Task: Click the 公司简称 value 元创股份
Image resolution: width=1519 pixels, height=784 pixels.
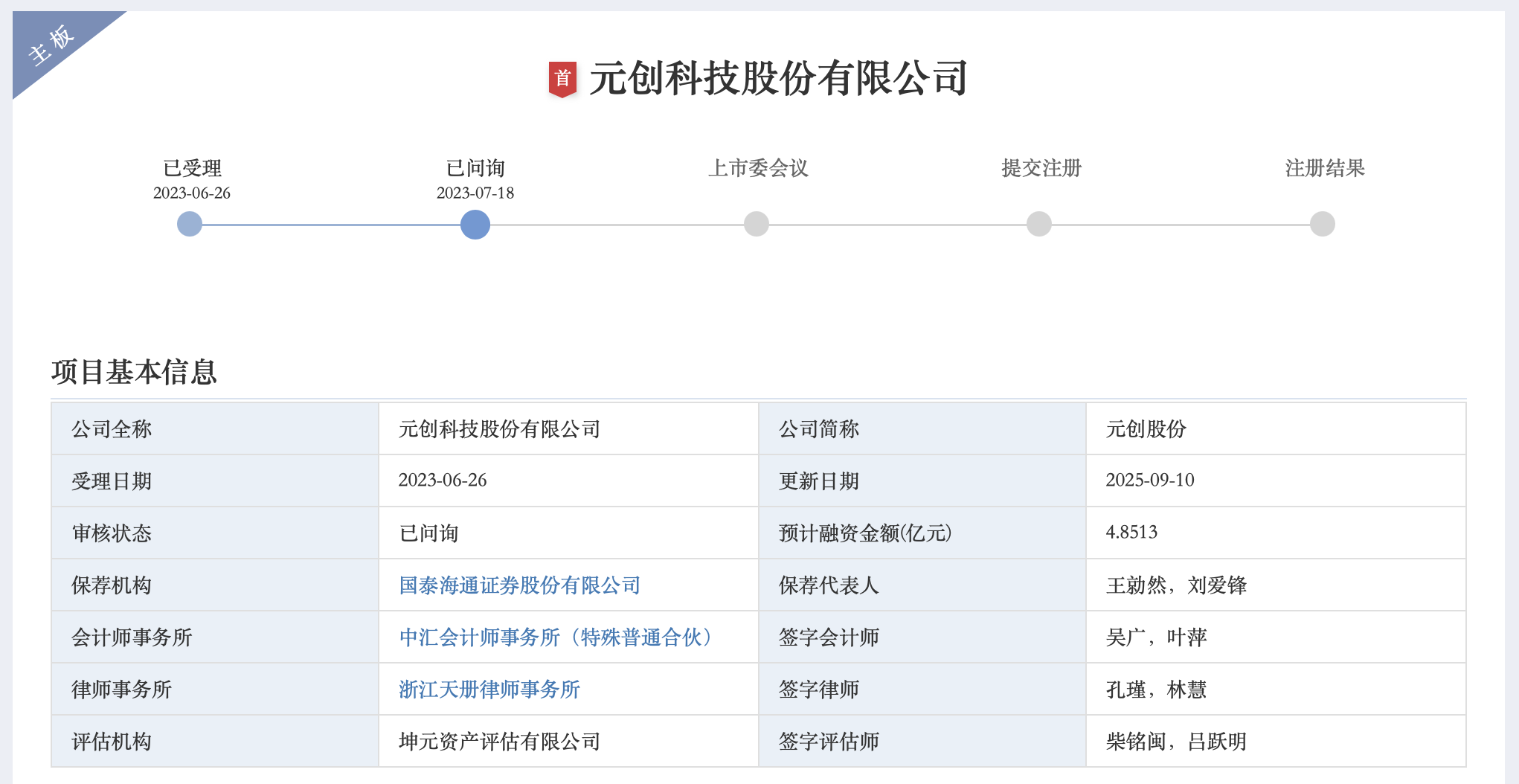Action: pyautogui.click(x=1146, y=429)
